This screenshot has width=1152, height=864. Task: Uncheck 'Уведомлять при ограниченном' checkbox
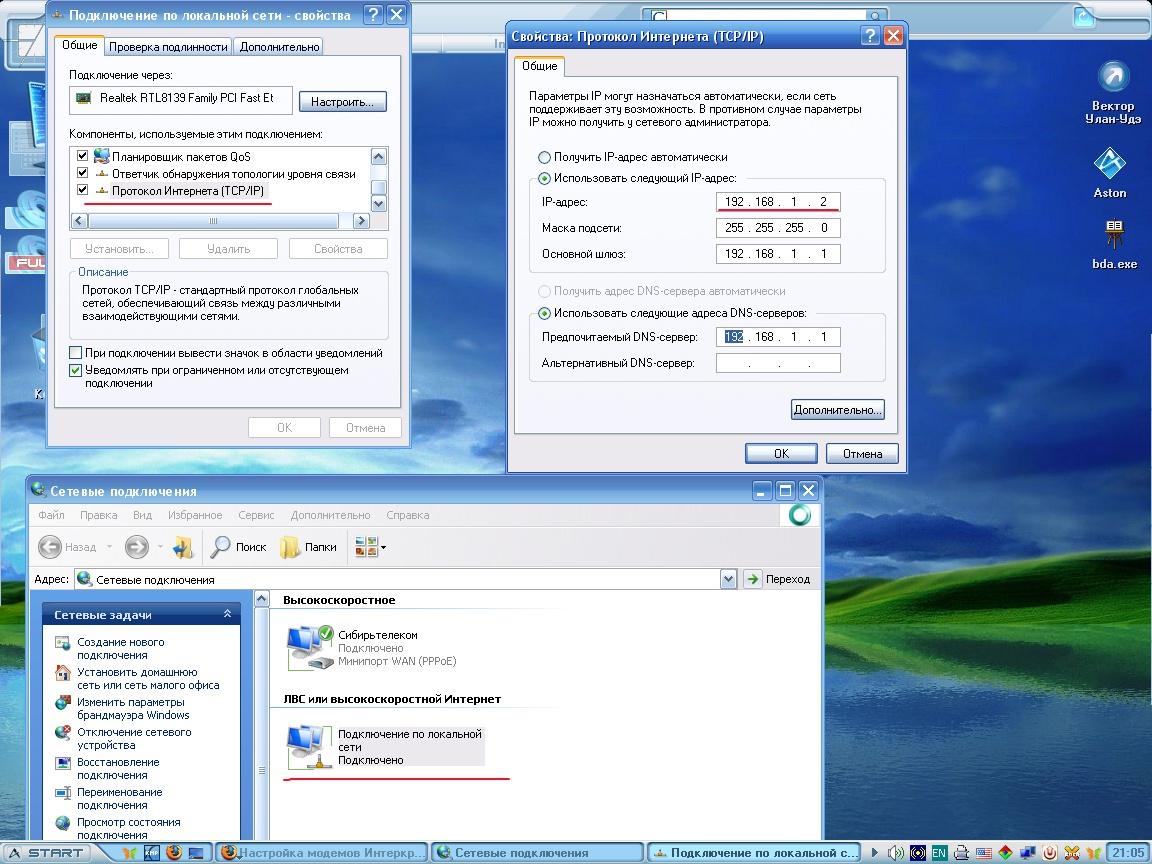pos(76,370)
